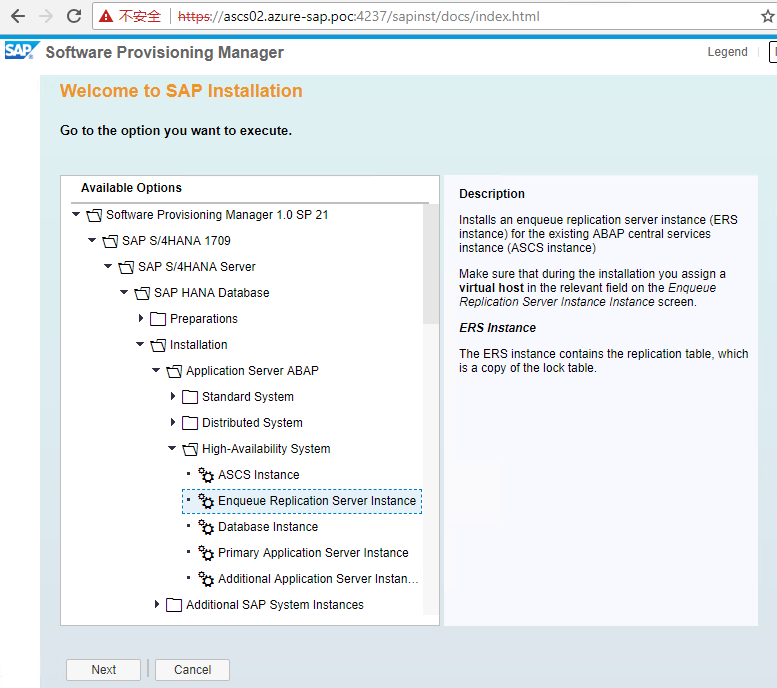777x688 pixels.
Task: Select the Distributed System label
Action: click(x=252, y=423)
